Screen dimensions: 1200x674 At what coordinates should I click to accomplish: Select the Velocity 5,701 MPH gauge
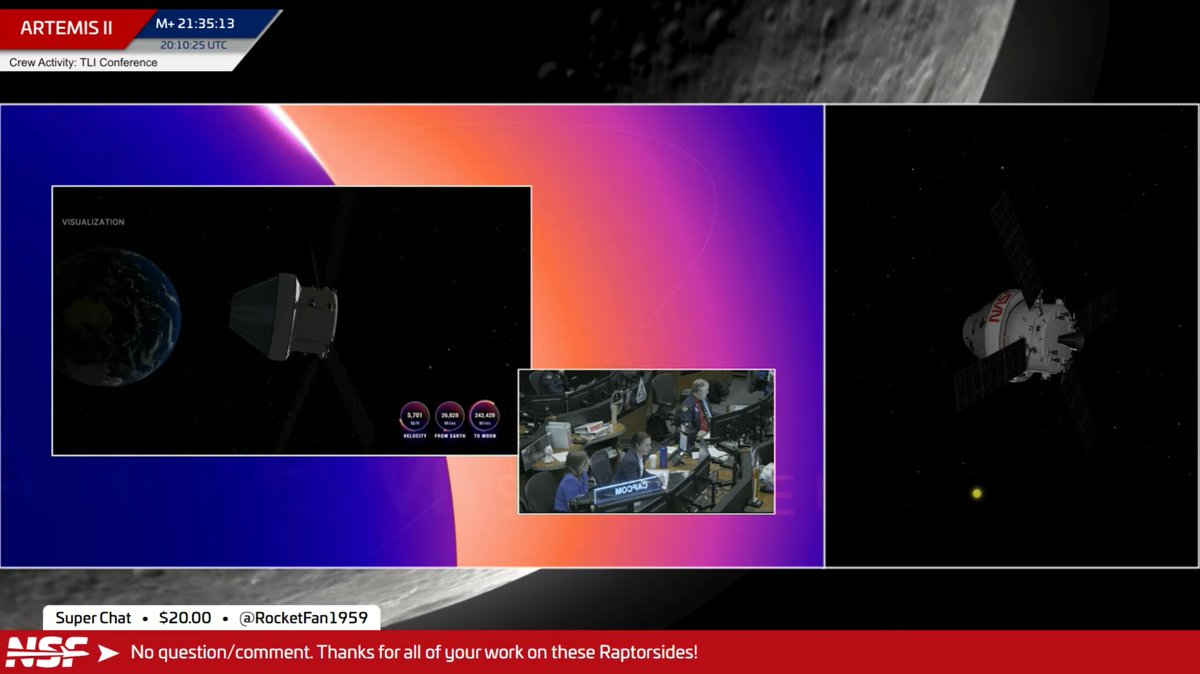pyautogui.click(x=415, y=419)
